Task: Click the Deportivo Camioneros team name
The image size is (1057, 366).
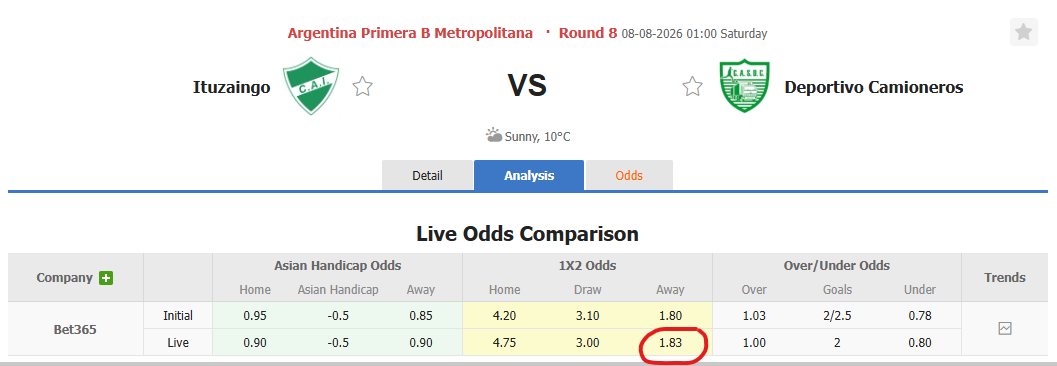Action: pos(874,87)
